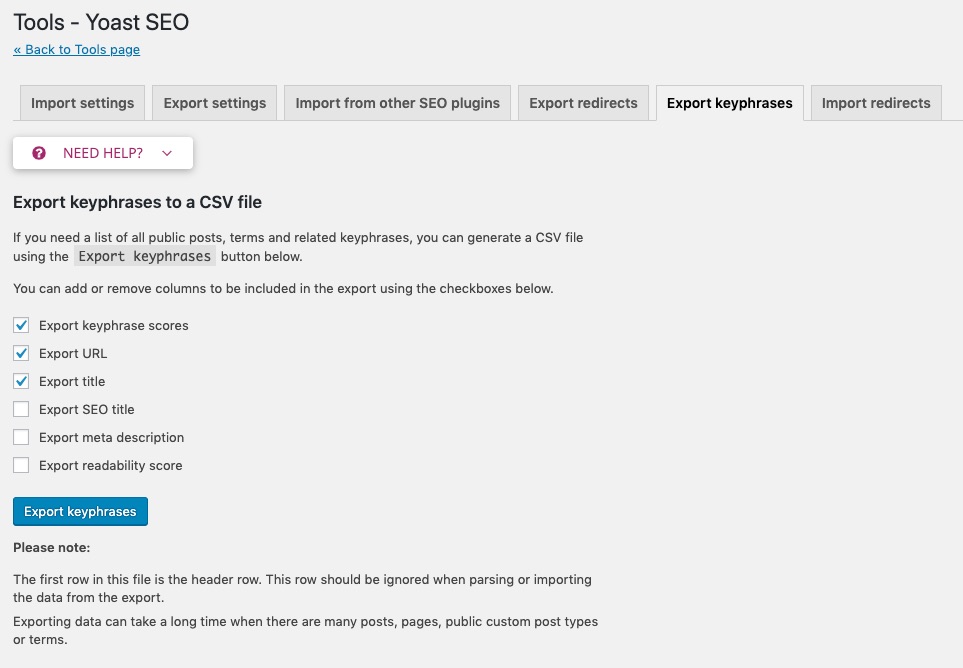
Task: Switch to the Import settings tab
Action: point(83,103)
